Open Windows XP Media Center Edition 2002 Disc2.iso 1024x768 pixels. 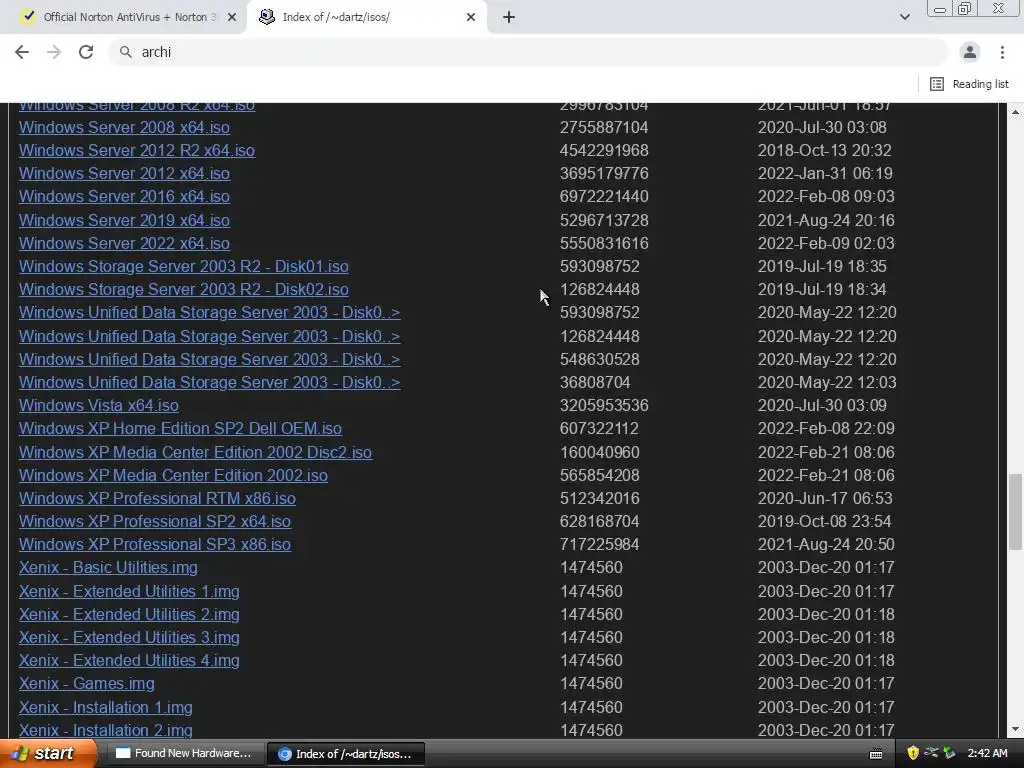195,453
